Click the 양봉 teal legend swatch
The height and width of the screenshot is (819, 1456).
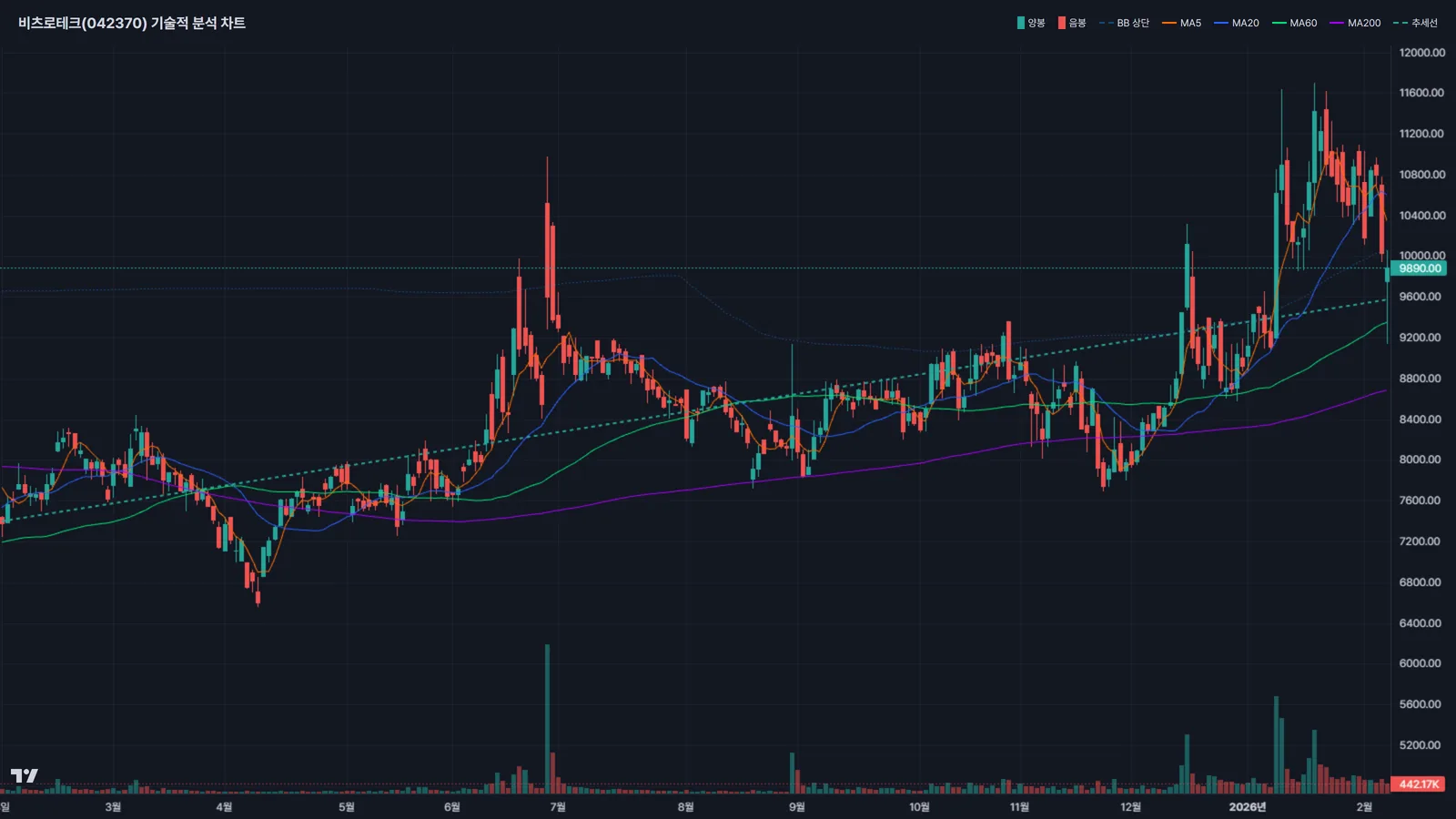[1021, 23]
